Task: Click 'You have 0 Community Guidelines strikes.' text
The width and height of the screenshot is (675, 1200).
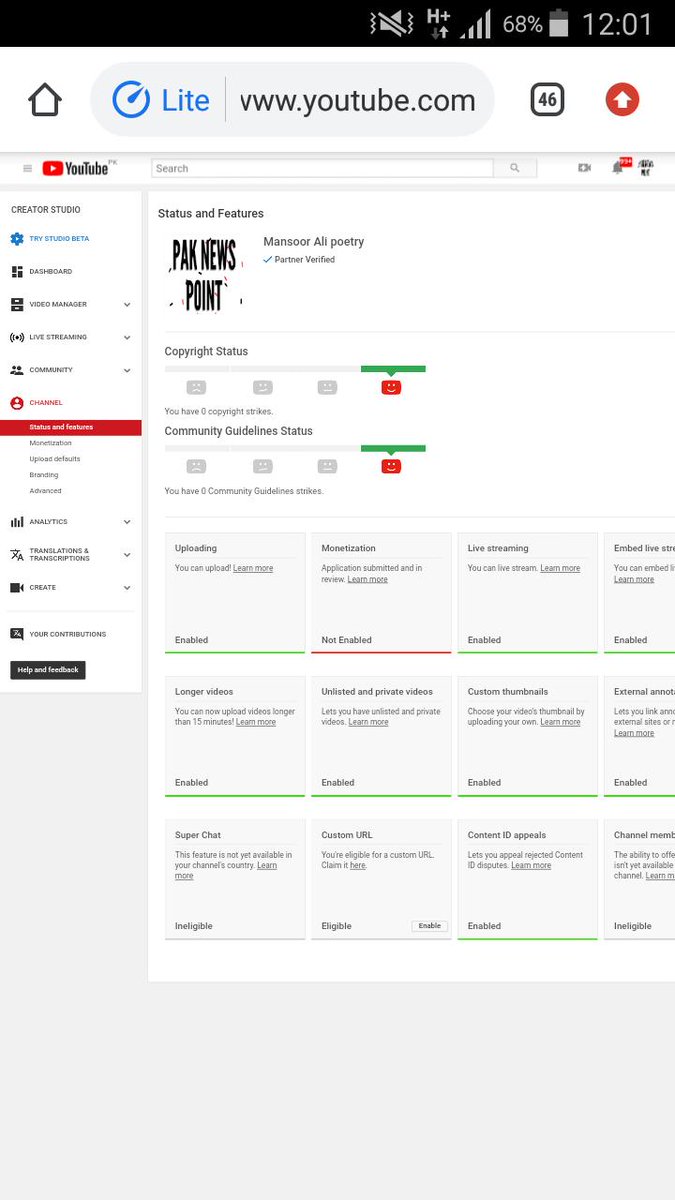Action: [x=244, y=491]
